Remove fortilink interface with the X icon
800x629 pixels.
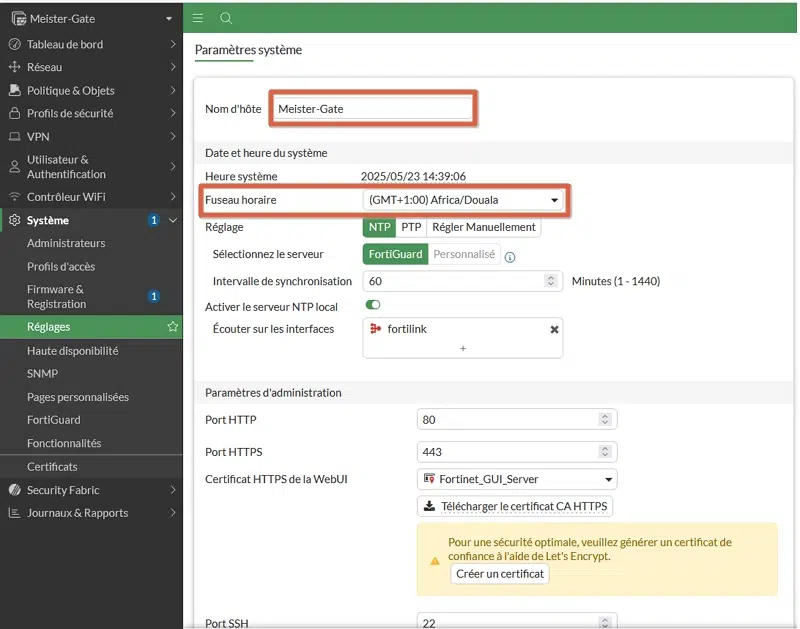click(x=554, y=329)
